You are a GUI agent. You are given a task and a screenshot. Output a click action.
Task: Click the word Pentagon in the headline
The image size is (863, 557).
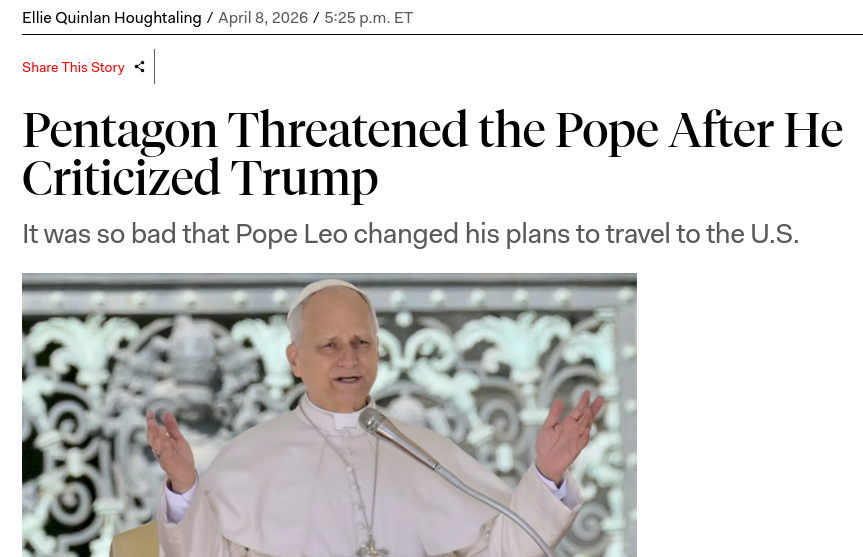120,132
